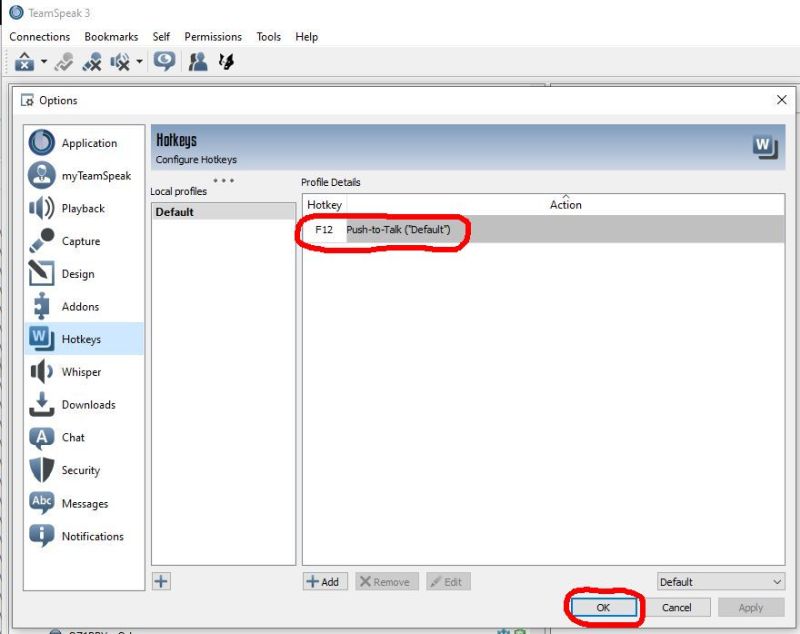
Task: Sort by the Action column header
Action: pos(565,205)
